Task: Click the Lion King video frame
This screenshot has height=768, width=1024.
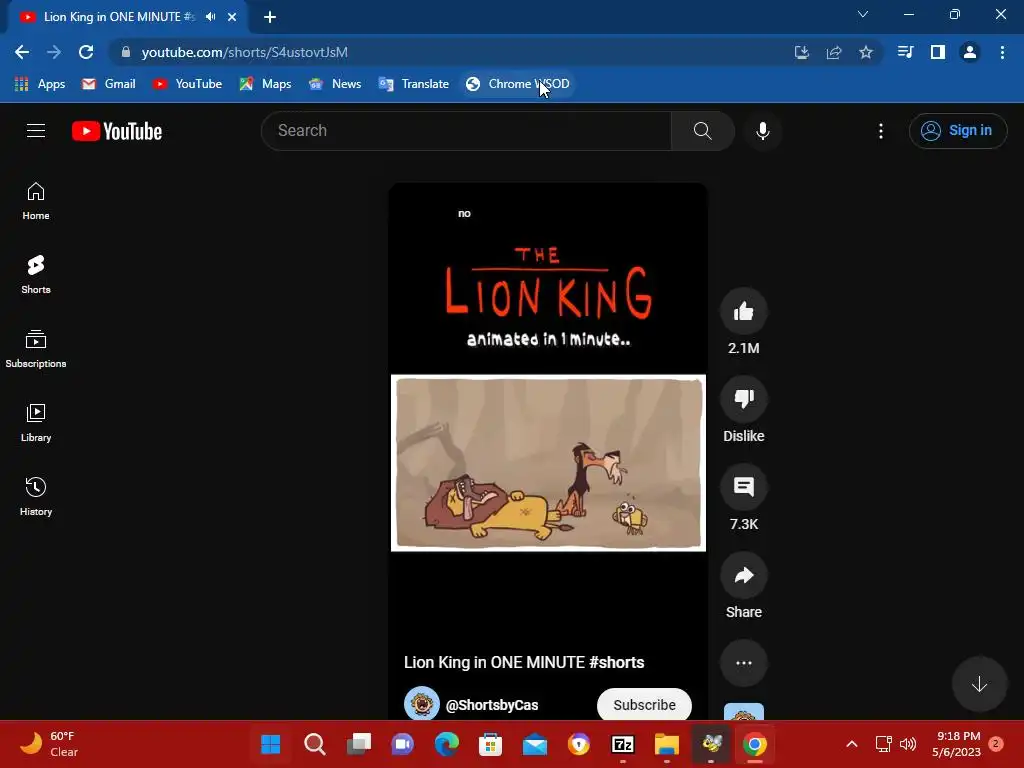Action: pos(548,463)
